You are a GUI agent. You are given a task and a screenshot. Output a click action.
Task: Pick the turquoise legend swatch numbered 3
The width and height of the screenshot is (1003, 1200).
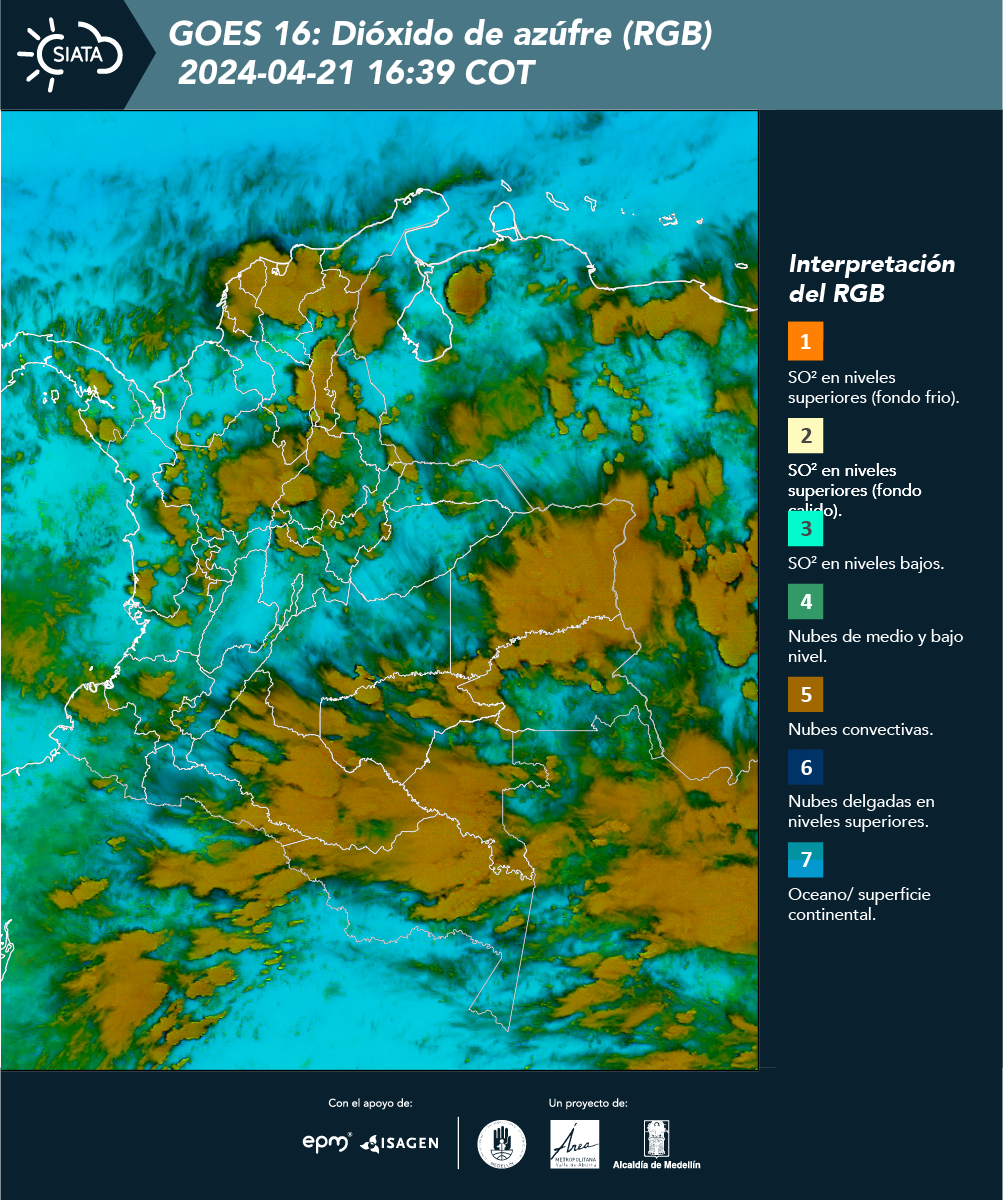point(805,528)
